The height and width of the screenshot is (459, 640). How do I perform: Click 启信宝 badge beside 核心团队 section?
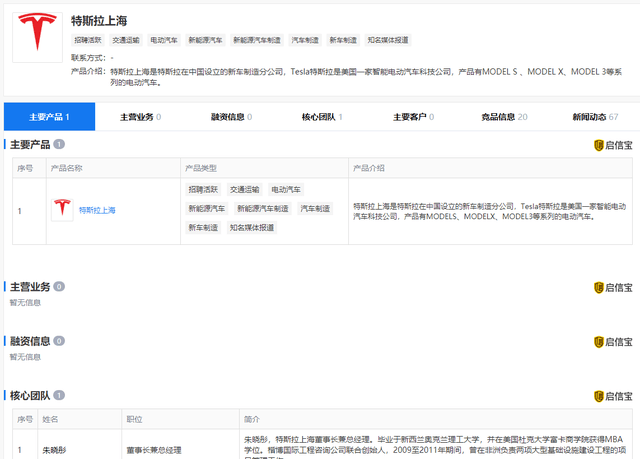pyautogui.click(x=613, y=396)
